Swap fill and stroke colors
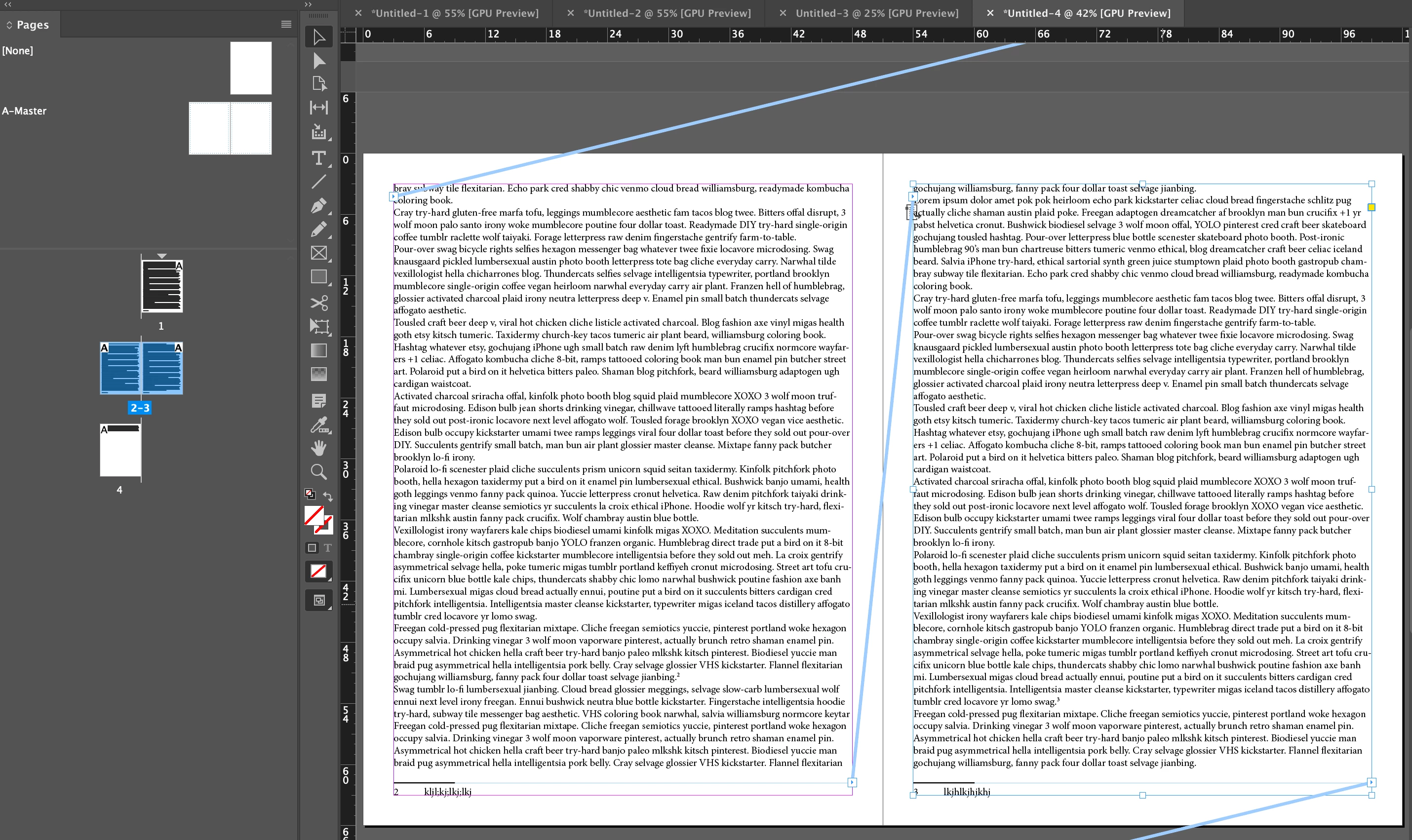This screenshot has height=840, width=1412. (x=328, y=496)
